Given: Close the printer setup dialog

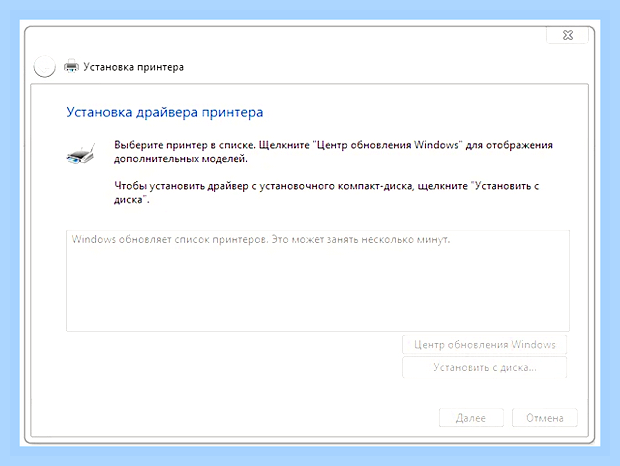Looking at the screenshot, I should pos(568,35).
